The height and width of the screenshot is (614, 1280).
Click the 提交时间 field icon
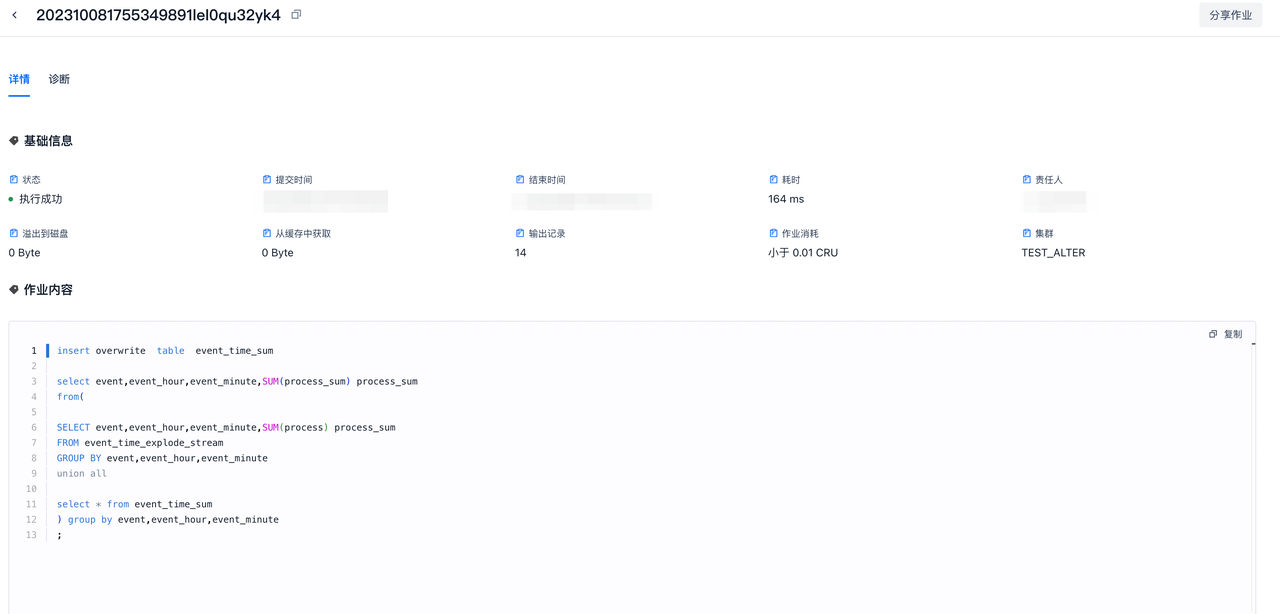267,180
